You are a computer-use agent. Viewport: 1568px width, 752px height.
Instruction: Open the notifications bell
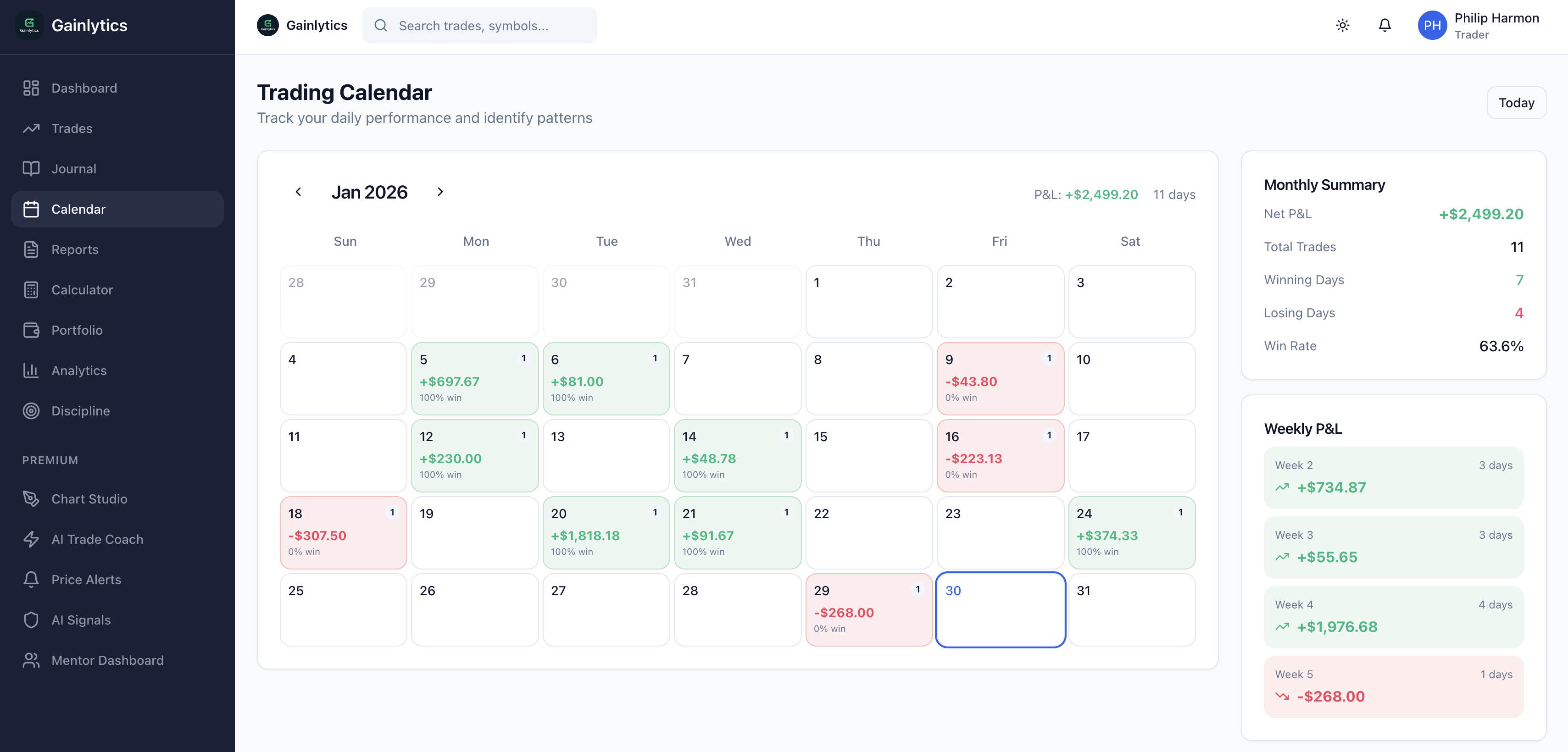tap(1384, 25)
